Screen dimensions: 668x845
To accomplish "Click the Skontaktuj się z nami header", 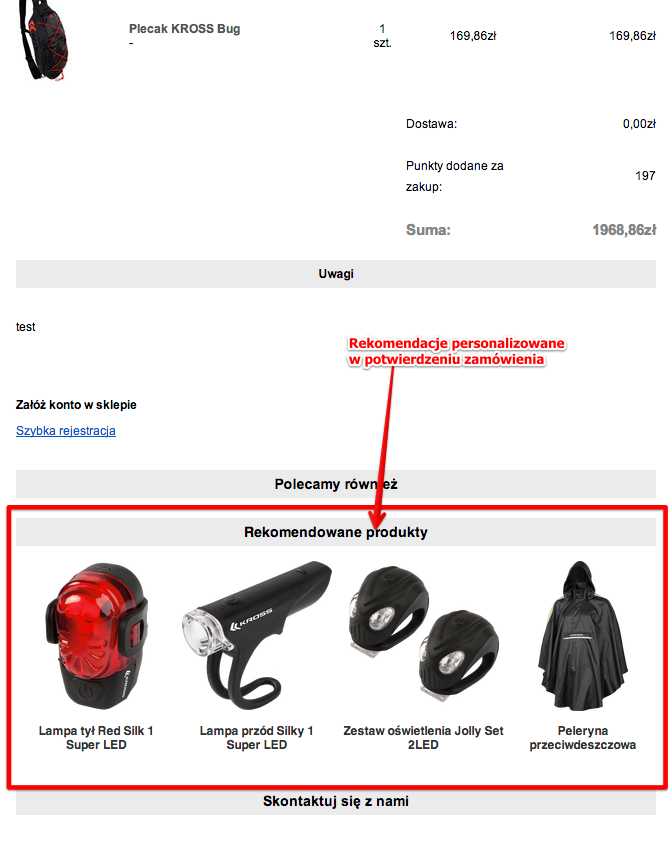I will pyautogui.click(x=336, y=801).
